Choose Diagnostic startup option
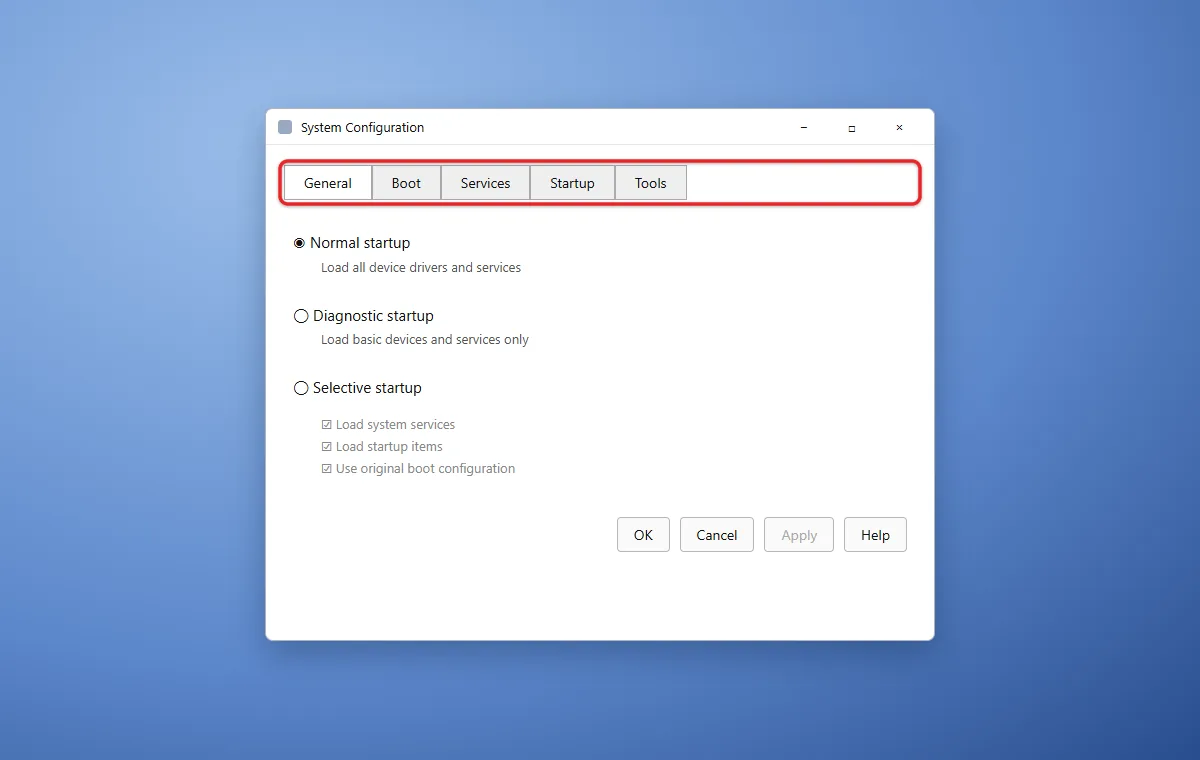This screenshot has width=1200, height=760. 301,316
